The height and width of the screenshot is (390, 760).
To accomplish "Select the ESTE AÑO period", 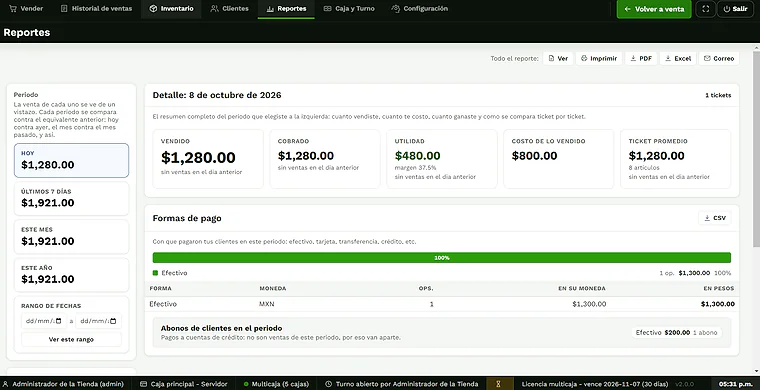I will click(71, 275).
